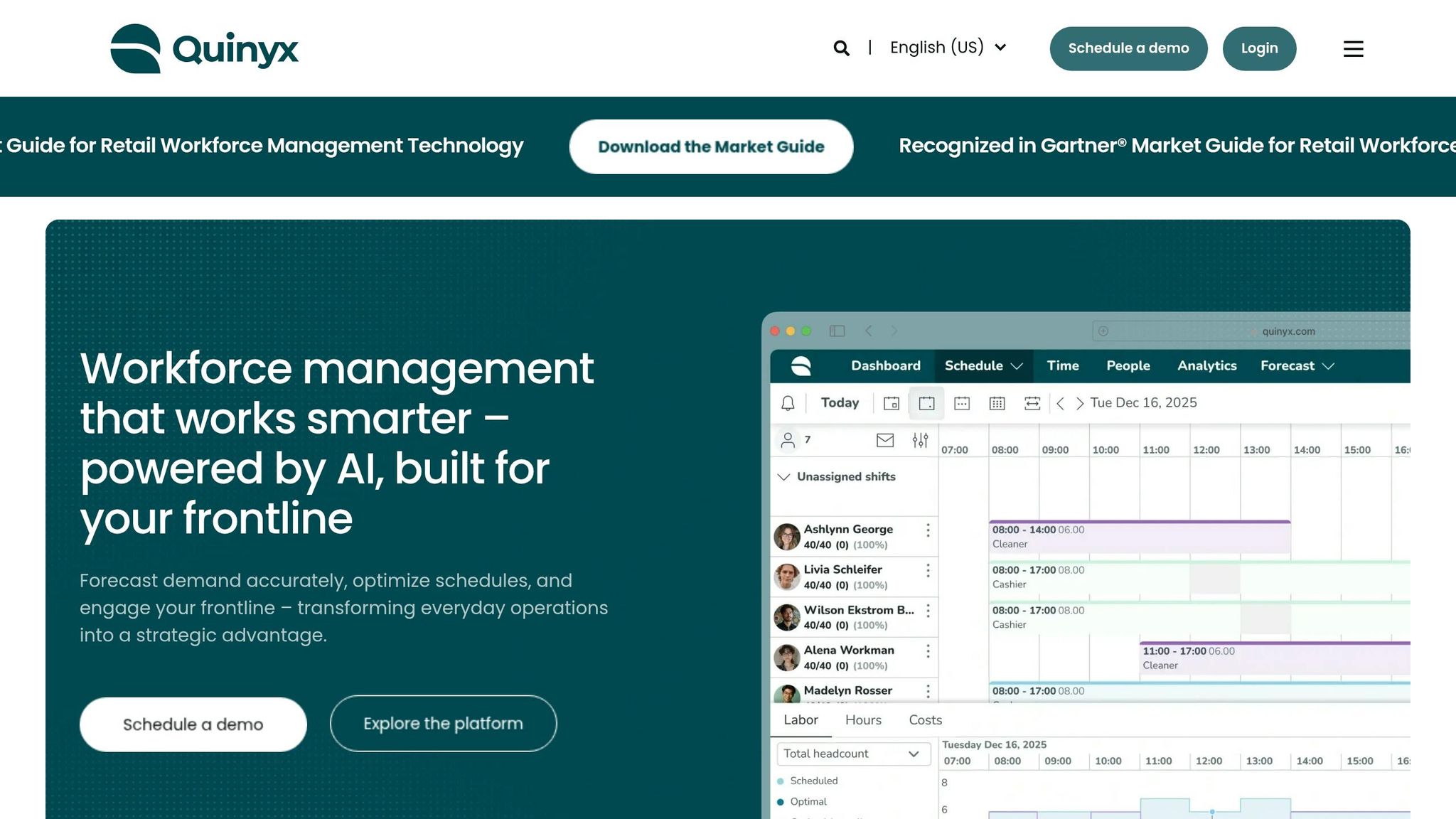Open the Total headcount dropdown
Image resolution: width=1456 pixels, height=819 pixels.
point(853,754)
